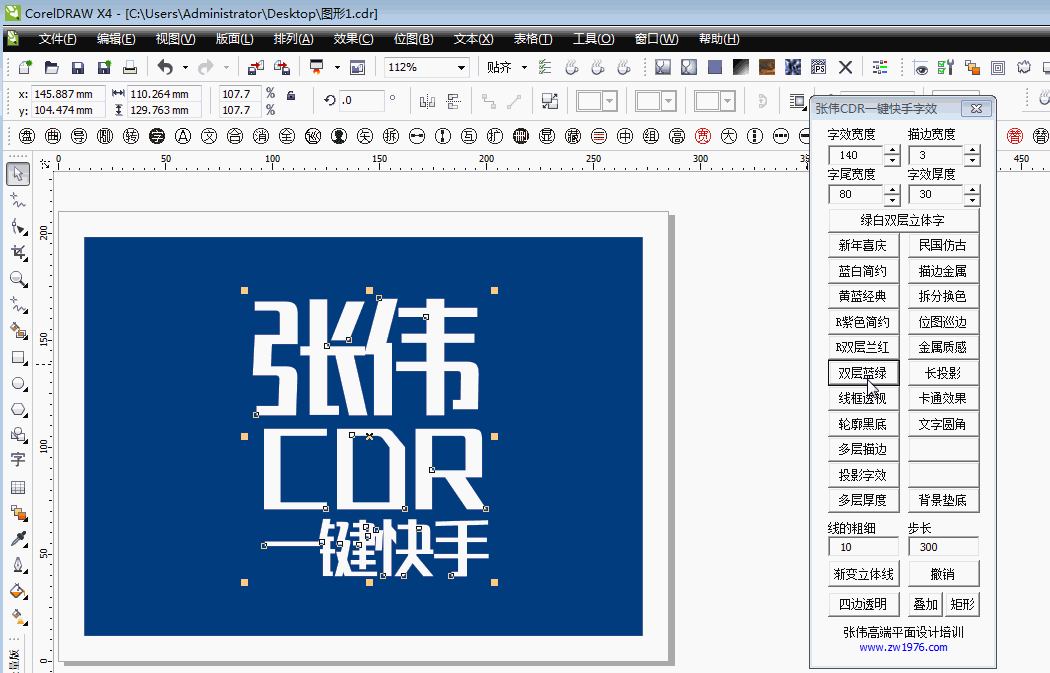Open the 112% zoom level dropdown
Screen dimensions: 1050x673
pyautogui.click(x=461, y=68)
